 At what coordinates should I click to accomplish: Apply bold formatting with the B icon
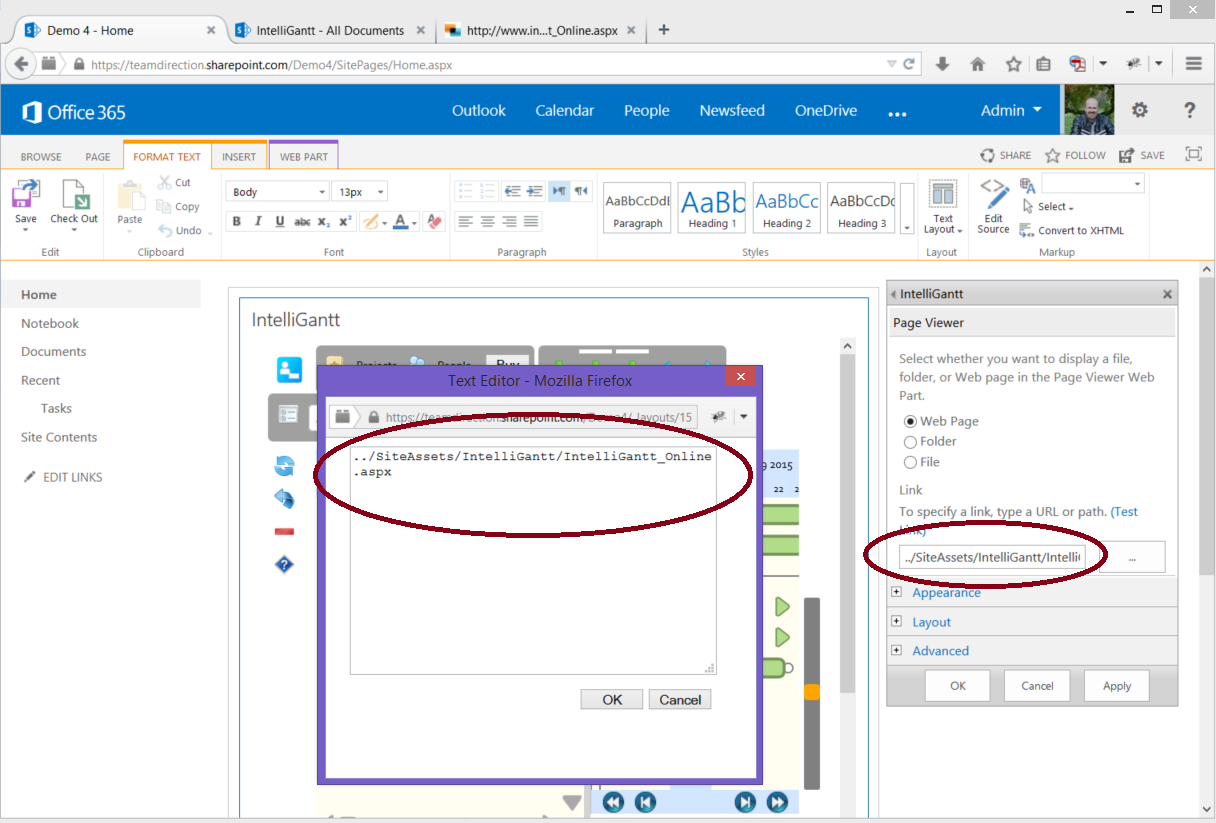coord(237,221)
